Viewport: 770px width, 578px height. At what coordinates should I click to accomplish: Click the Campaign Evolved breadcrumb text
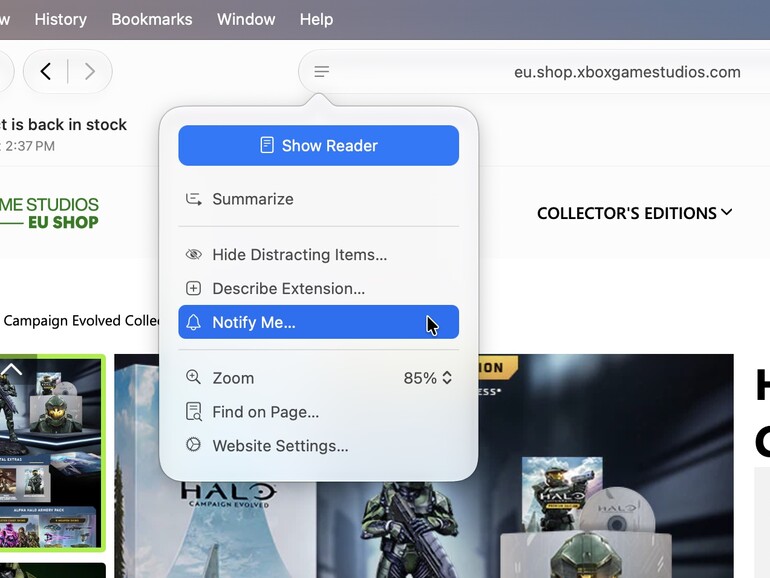pos(81,321)
